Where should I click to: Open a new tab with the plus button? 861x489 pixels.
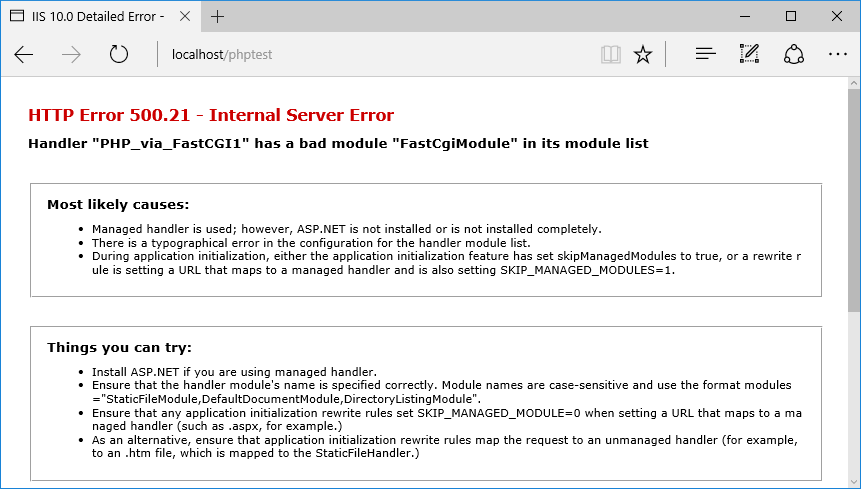point(218,17)
